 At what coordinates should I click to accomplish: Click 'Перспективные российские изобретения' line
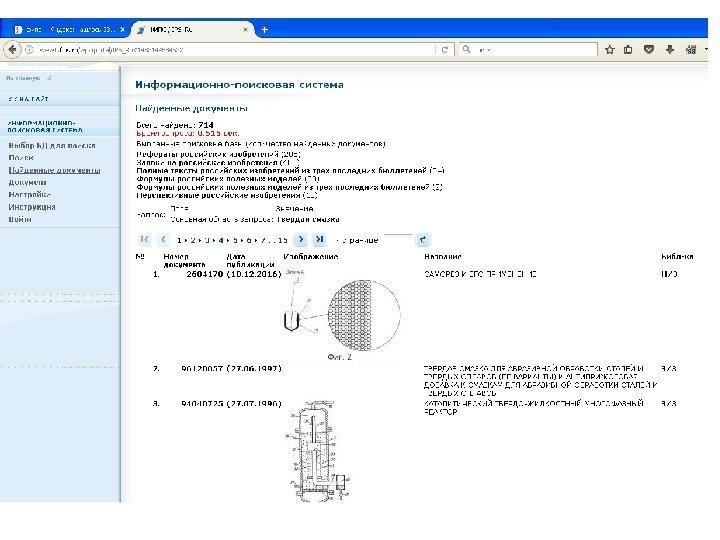point(227,195)
